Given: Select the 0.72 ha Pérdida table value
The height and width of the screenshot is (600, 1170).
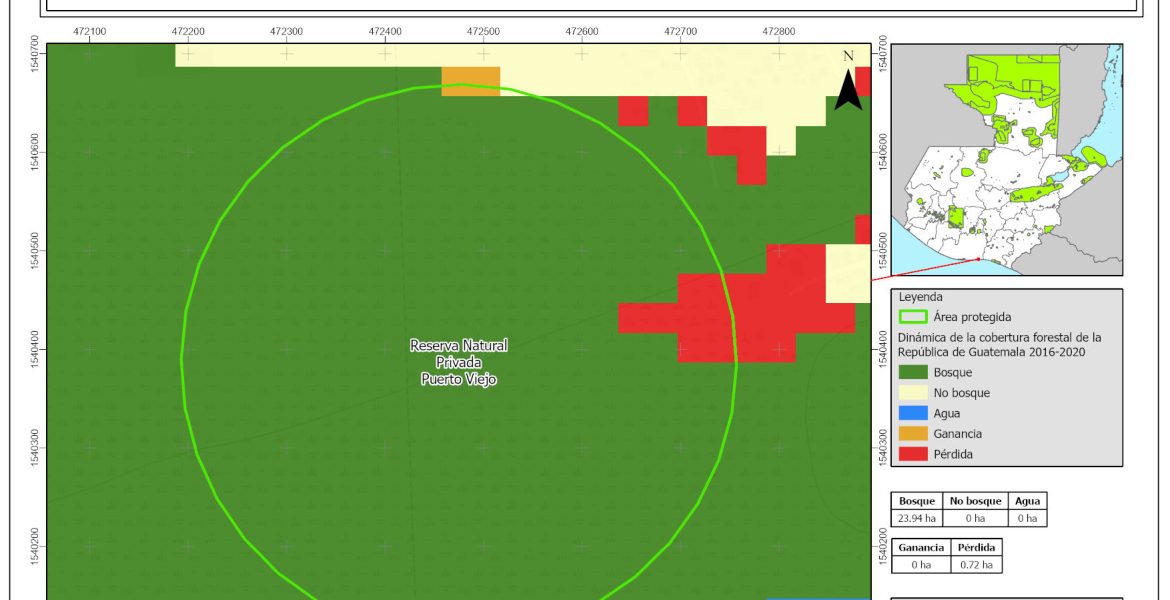Looking at the screenshot, I should 975,565.
